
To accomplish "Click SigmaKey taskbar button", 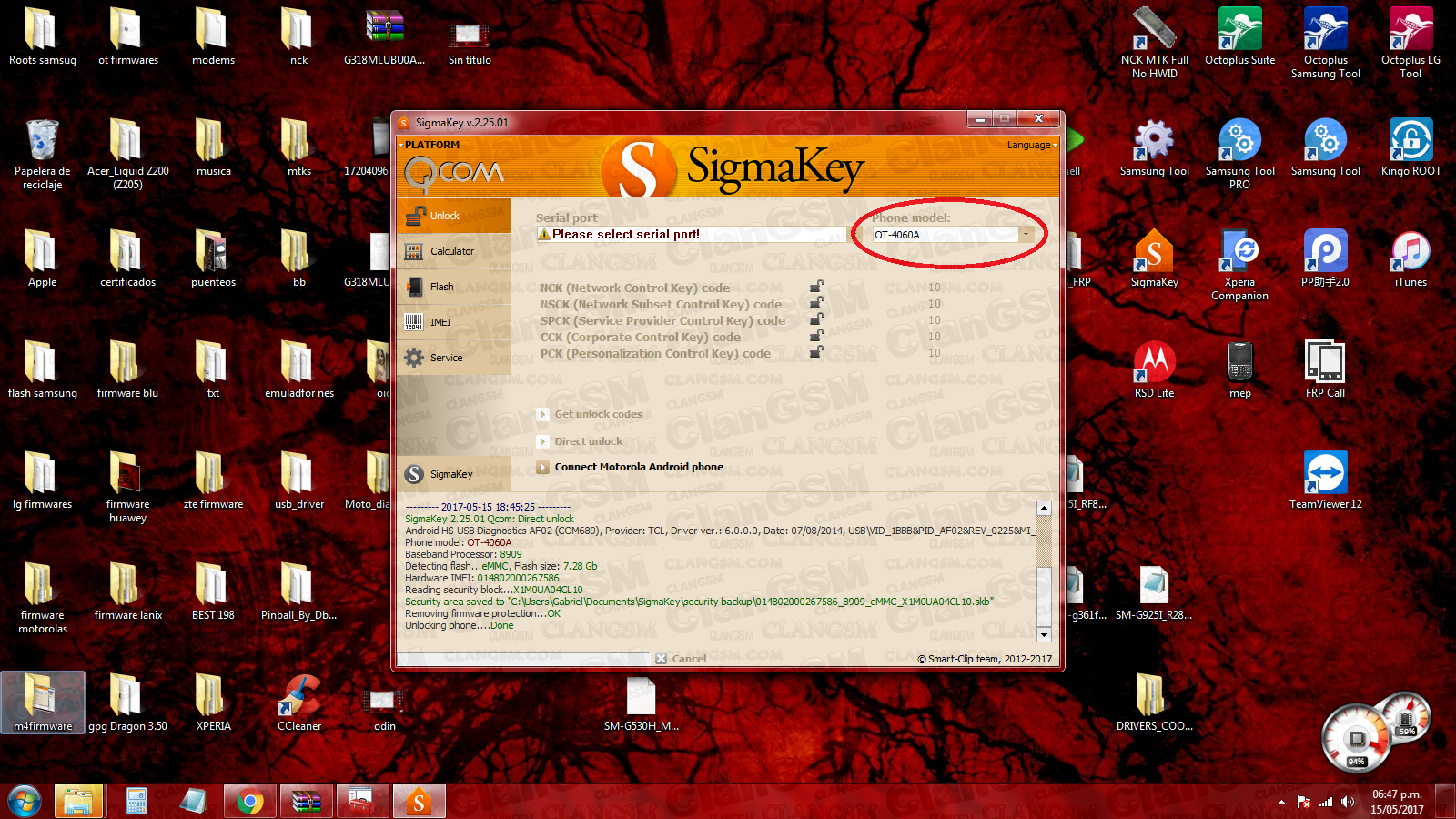I will click(419, 802).
